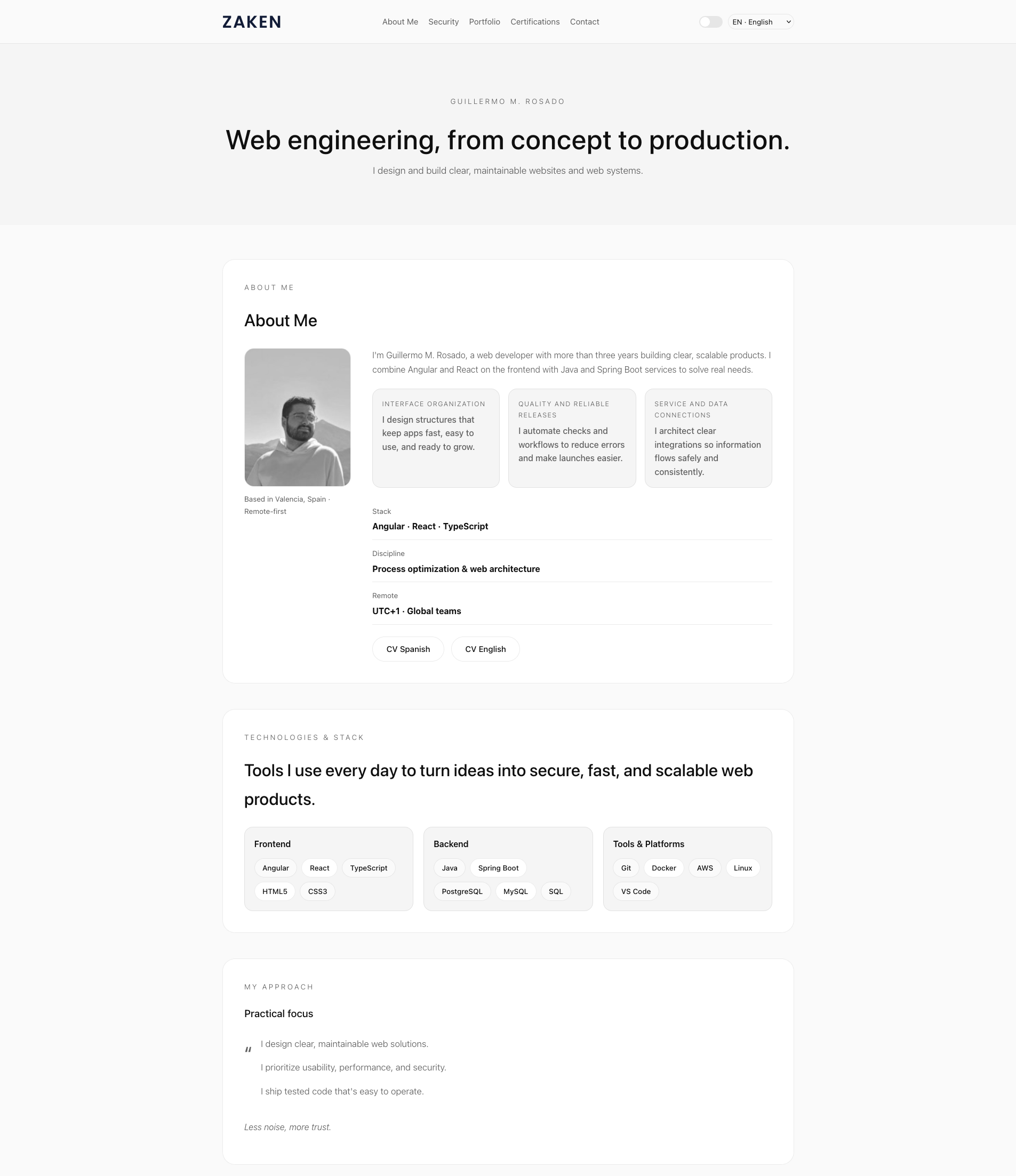1016x1176 pixels.
Task: Download the CV English document
Action: coord(485,649)
